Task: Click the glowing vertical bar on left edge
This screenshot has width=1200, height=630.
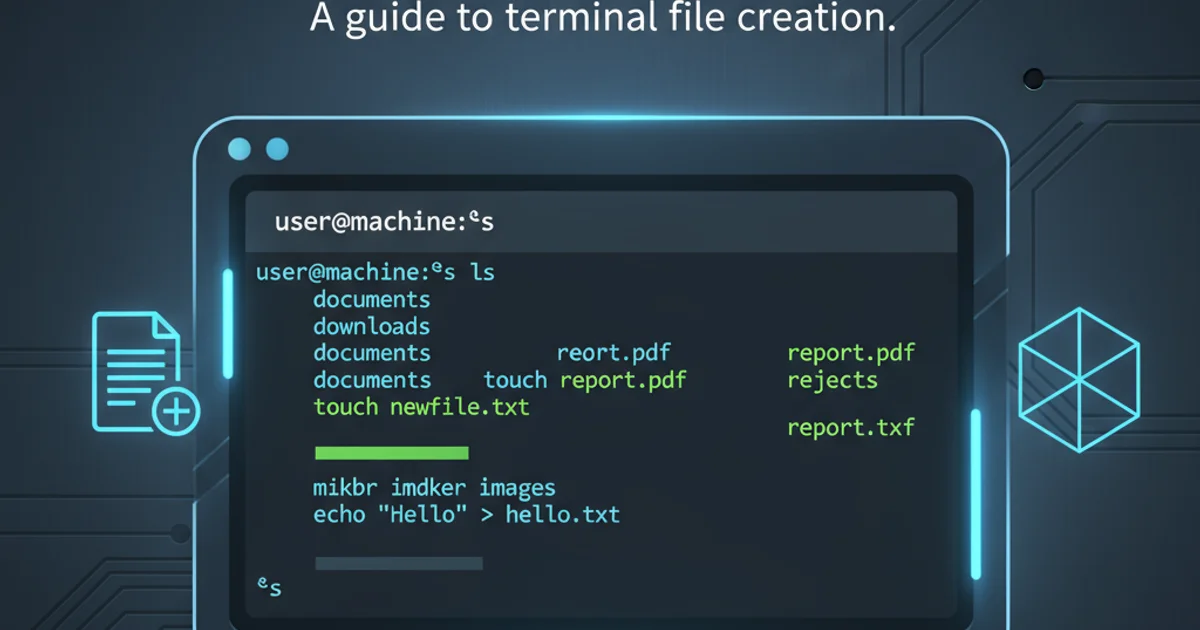Action: pos(227,324)
